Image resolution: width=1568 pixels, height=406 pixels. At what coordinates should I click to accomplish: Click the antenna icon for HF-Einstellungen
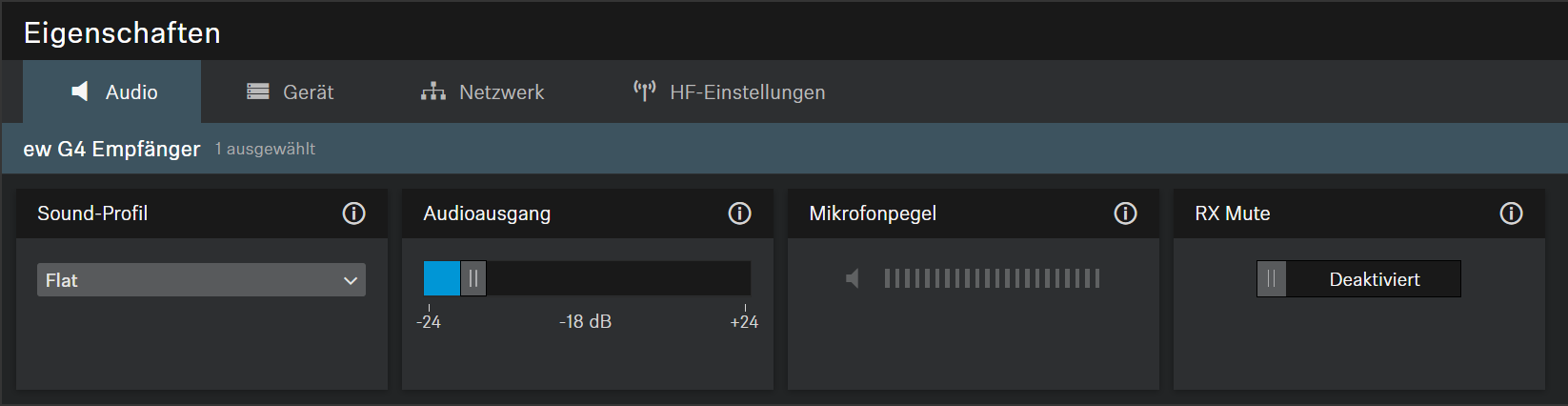(x=645, y=91)
